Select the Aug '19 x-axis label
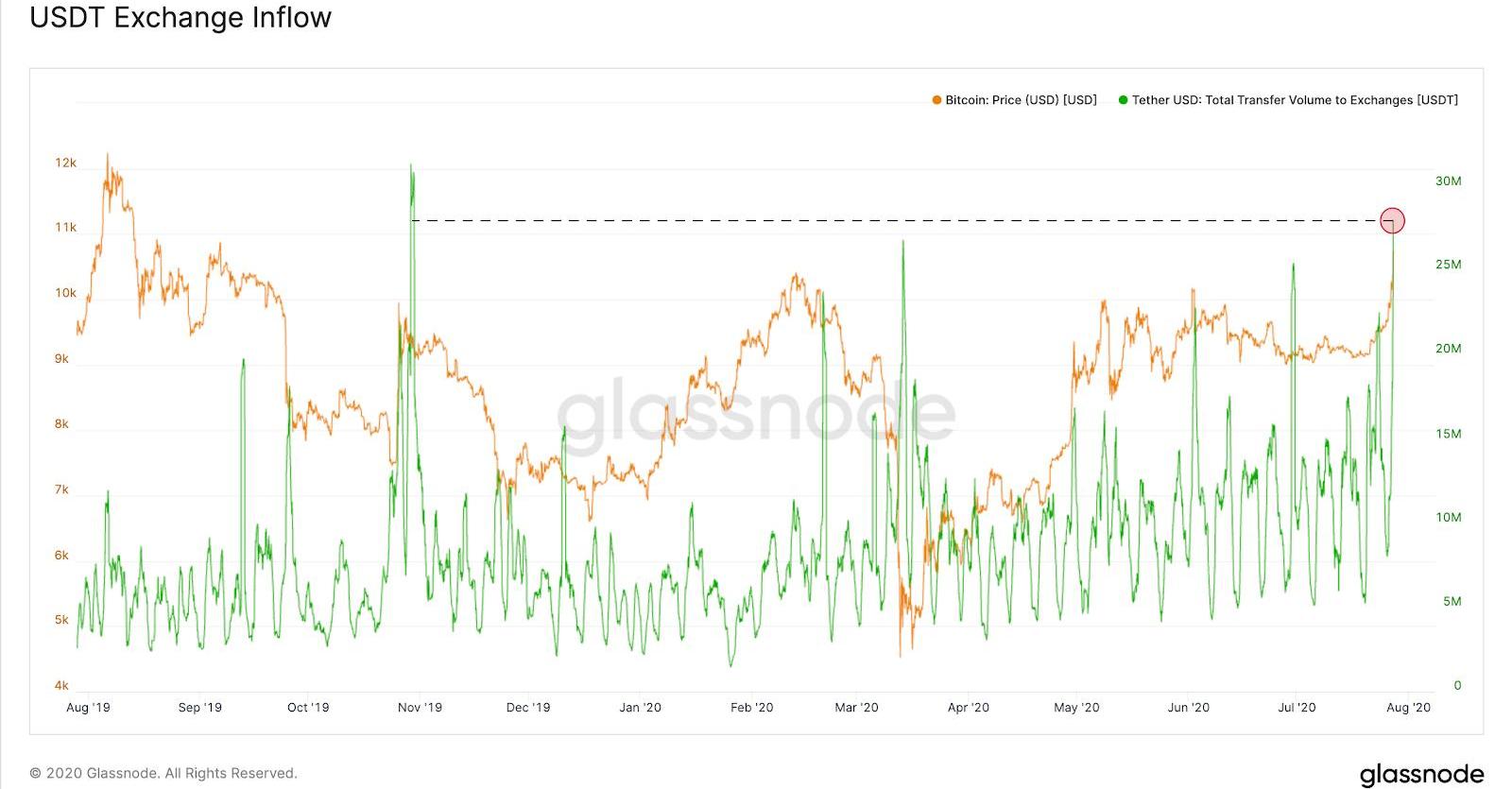This screenshot has width=1512, height=789. [88, 708]
